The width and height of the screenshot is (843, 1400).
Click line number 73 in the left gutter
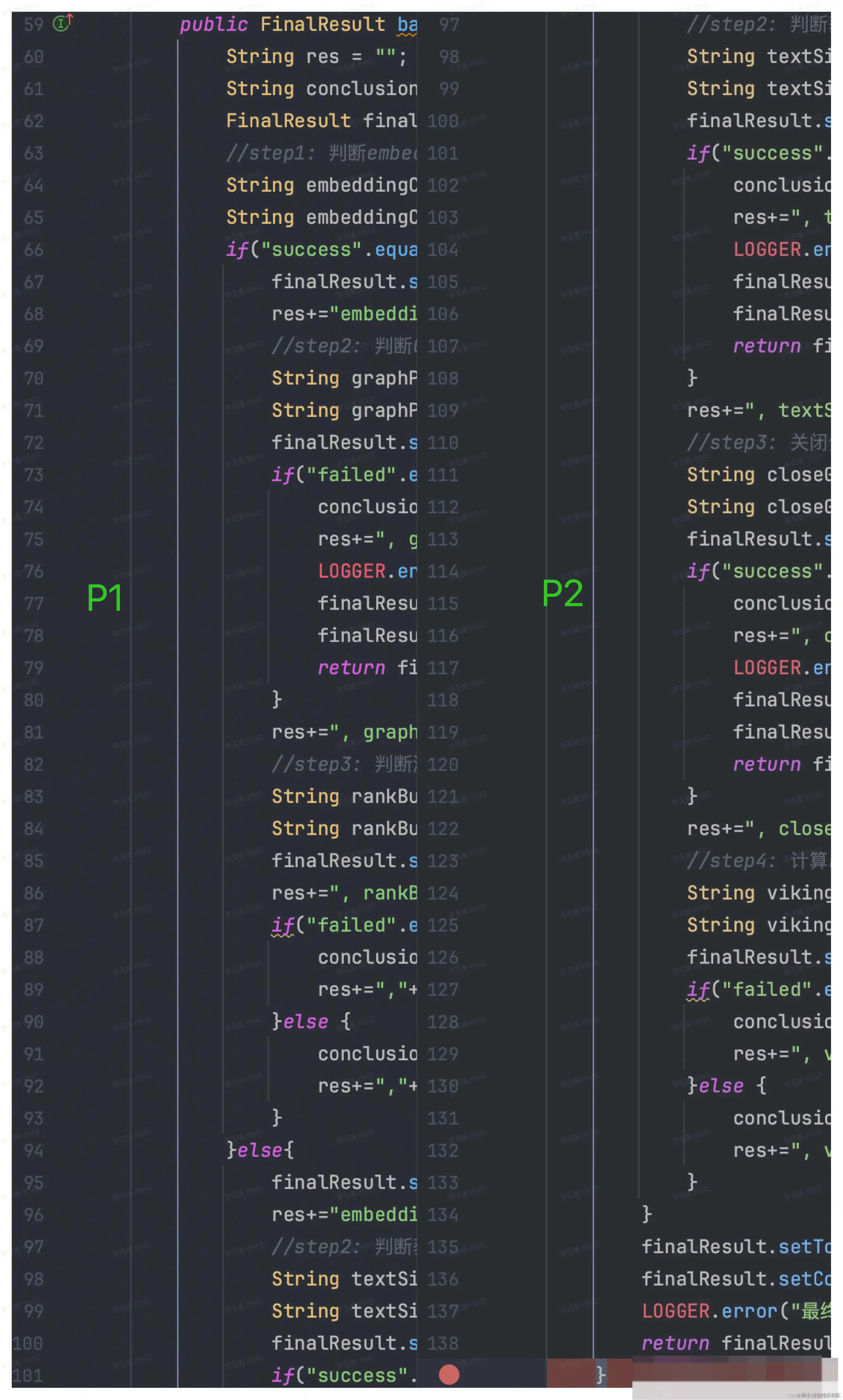coord(33,475)
